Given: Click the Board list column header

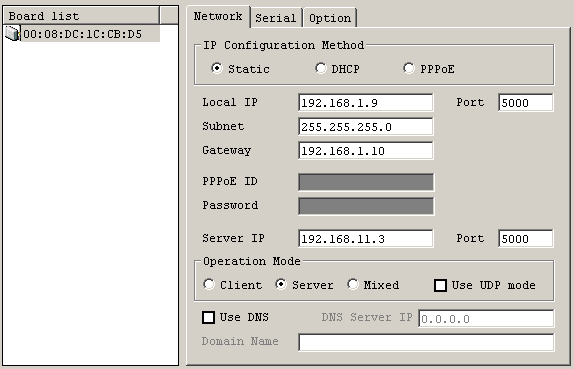Looking at the screenshot, I should pyautogui.click(x=81, y=16).
